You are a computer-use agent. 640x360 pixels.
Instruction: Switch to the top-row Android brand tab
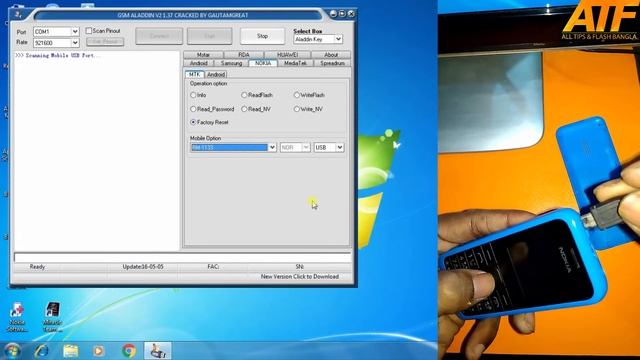pyautogui.click(x=199, y=63)
